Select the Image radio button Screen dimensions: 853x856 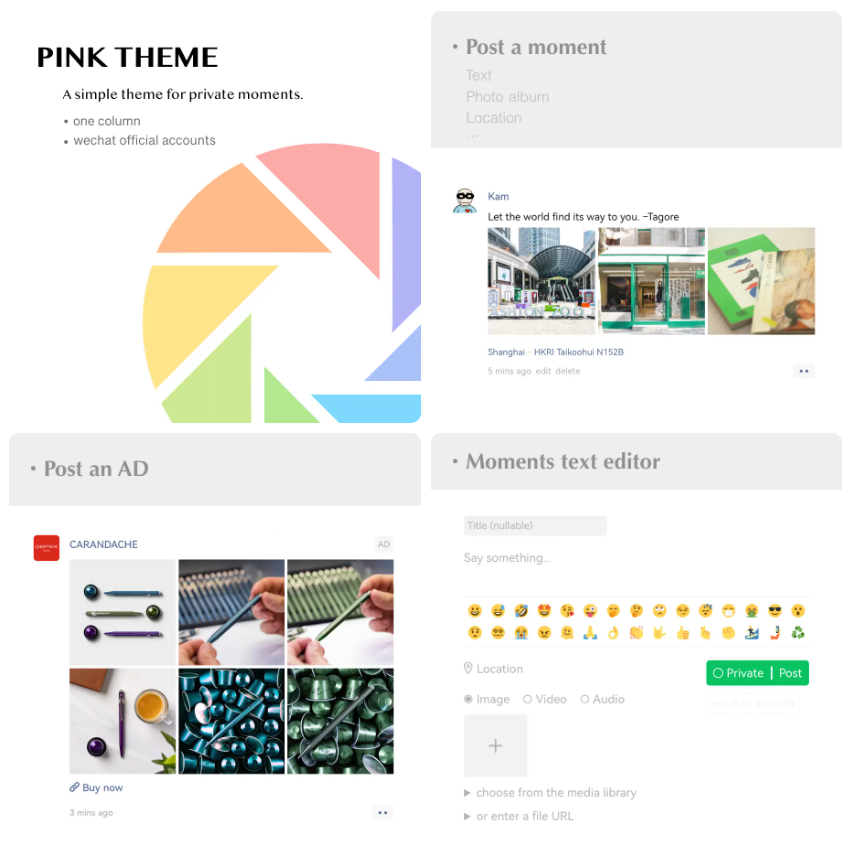[x=468, y=699]
